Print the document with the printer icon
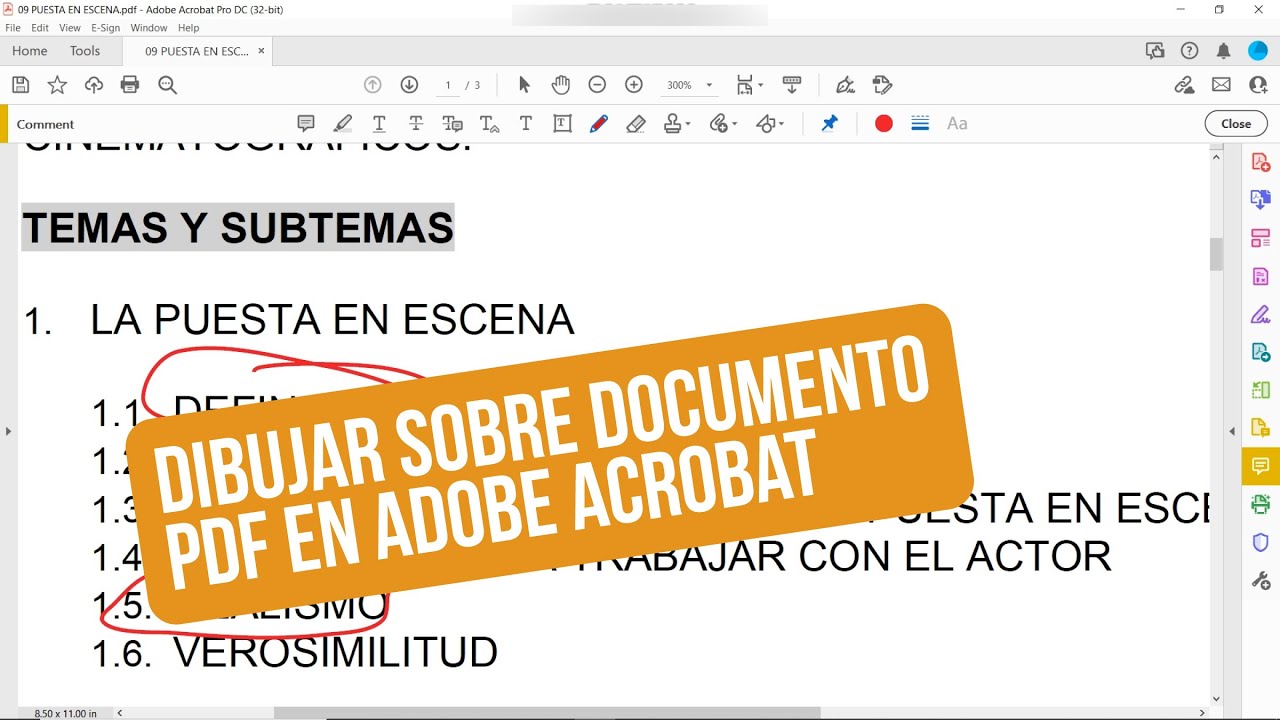1280x720 pixels. (130, 85)
